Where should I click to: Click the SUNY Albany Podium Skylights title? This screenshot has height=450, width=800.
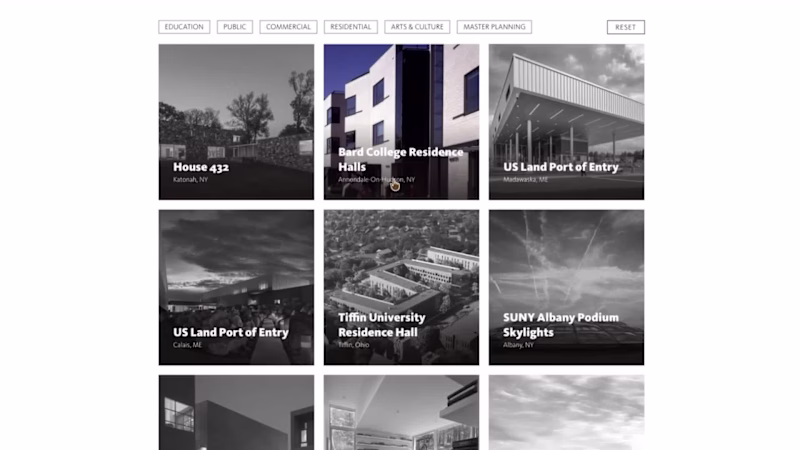(x=561, y=325)
